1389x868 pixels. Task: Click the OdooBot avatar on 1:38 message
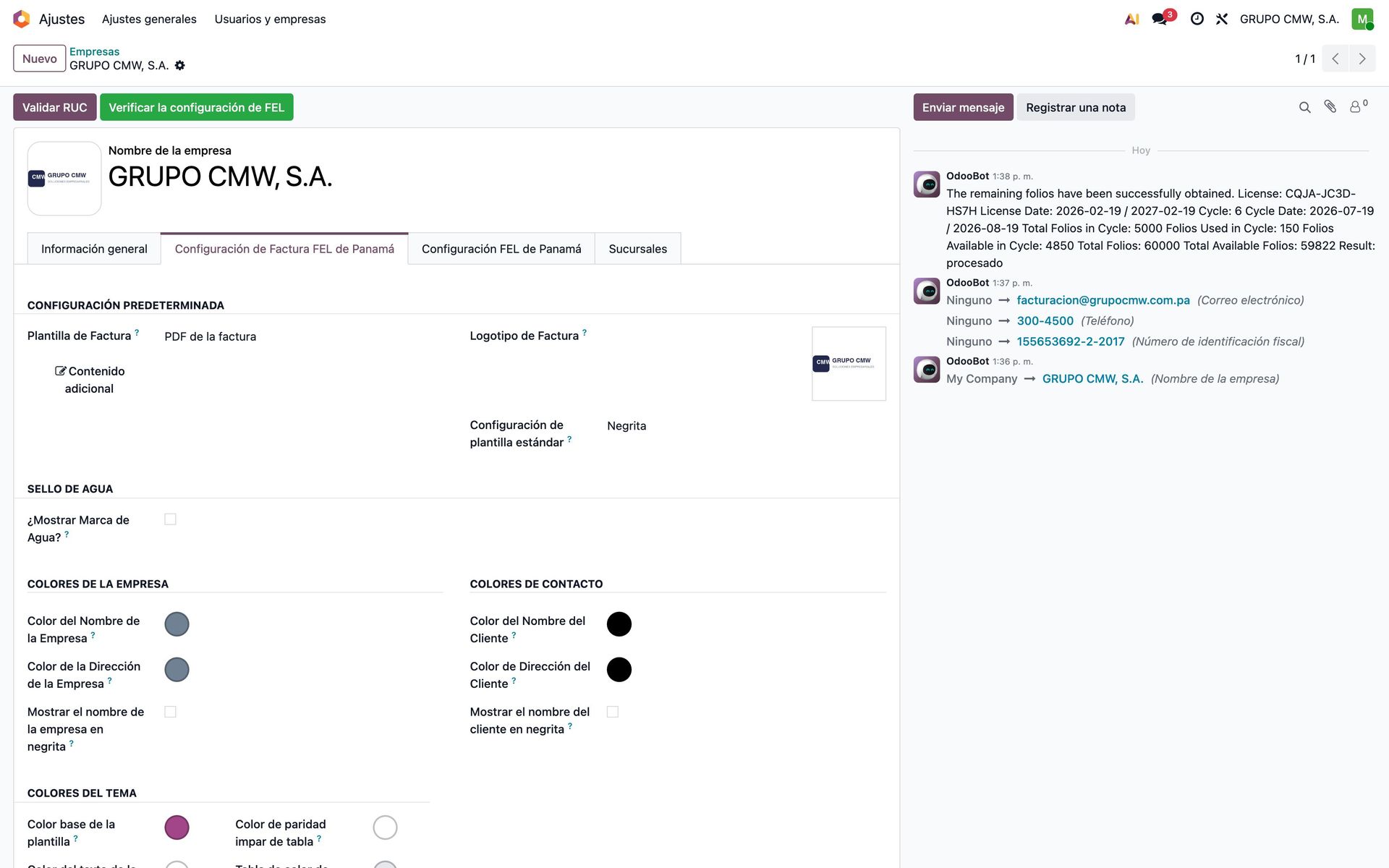[x=927, y=184]
